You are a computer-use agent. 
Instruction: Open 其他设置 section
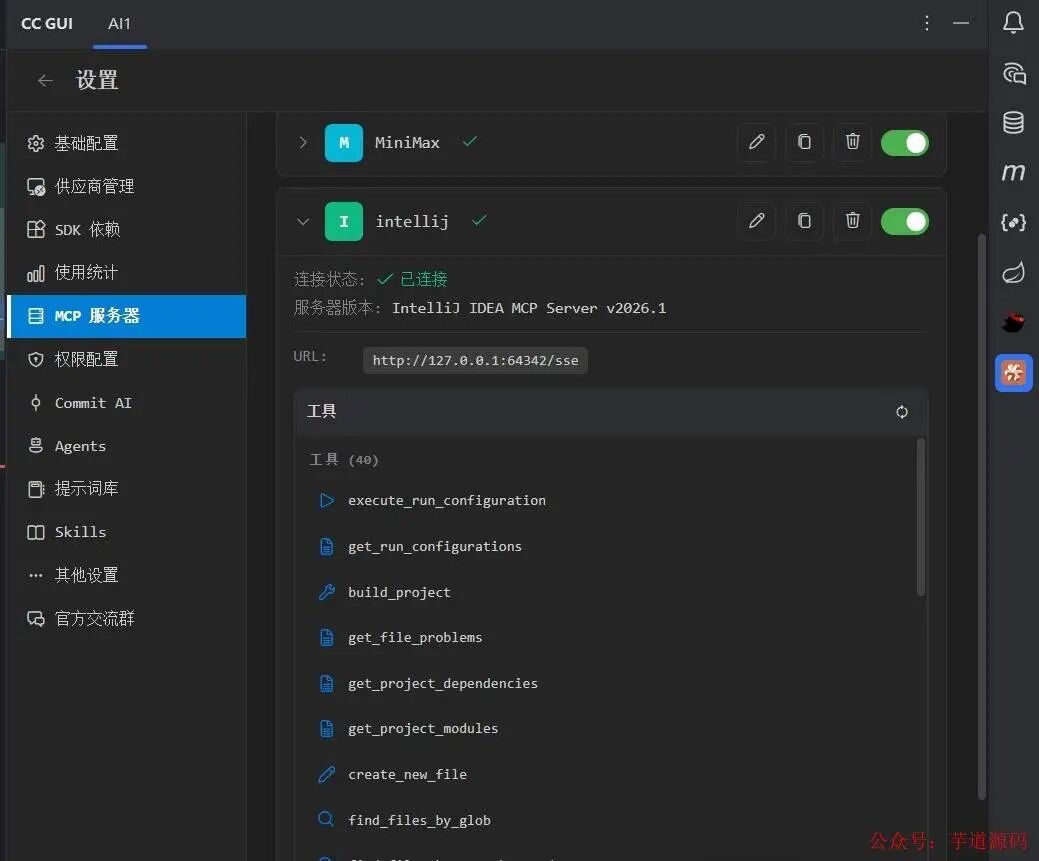[x=126, y=575]
